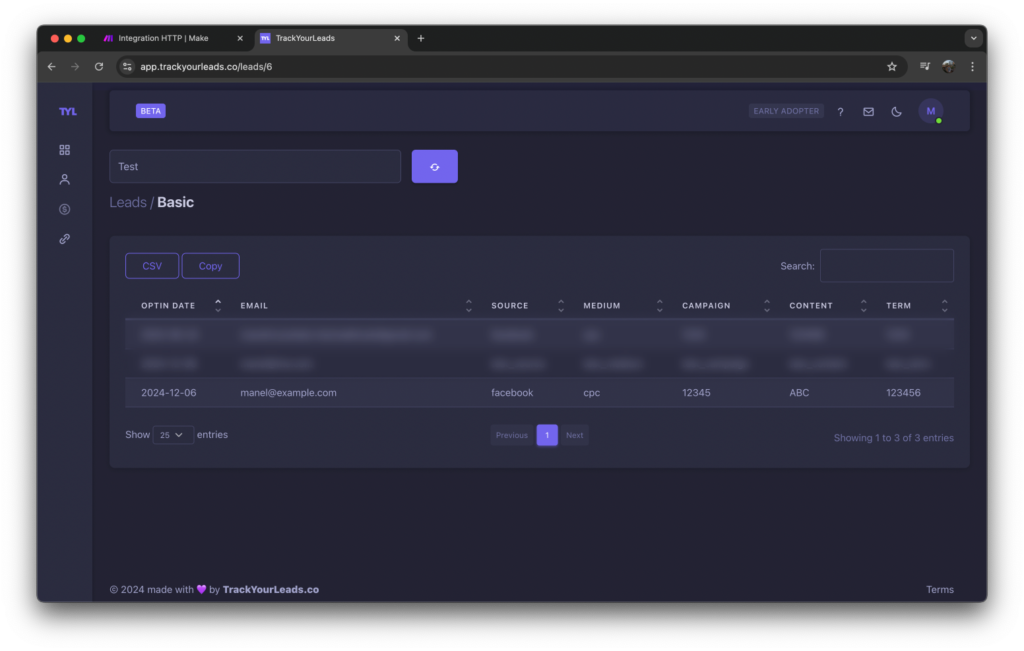
Task: Select the Test project dropdown field
Action: (255, 167)
